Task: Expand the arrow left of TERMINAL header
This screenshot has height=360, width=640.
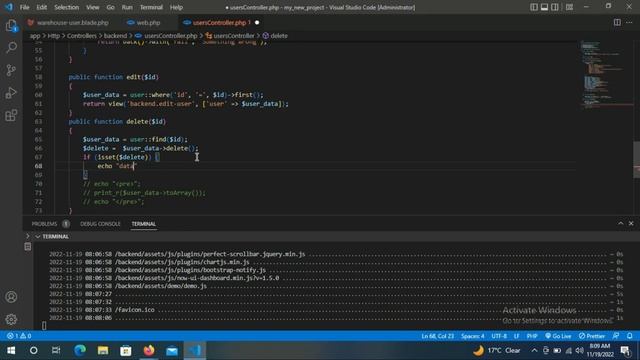Action: (28, 236)
